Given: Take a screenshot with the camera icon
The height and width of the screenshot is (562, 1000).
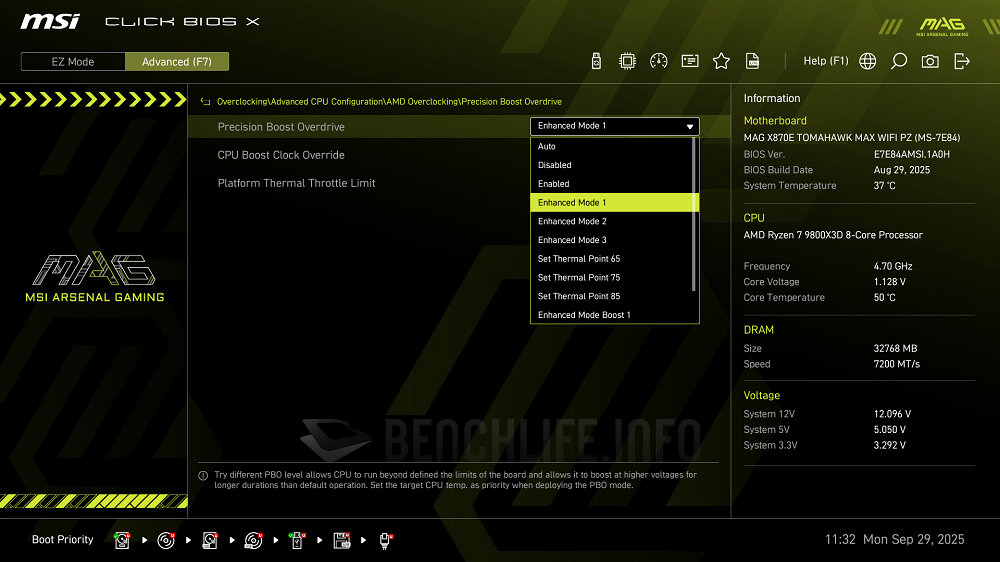Looking at the screenshot, I should [930, 61].
